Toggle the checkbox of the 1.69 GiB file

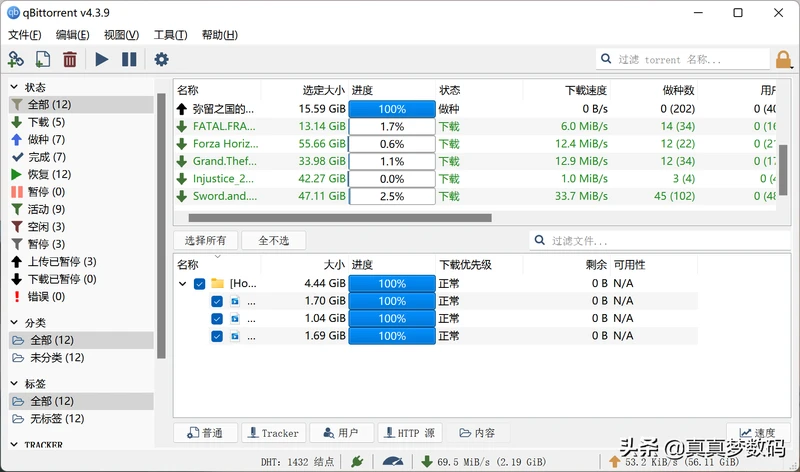point(217,336)
